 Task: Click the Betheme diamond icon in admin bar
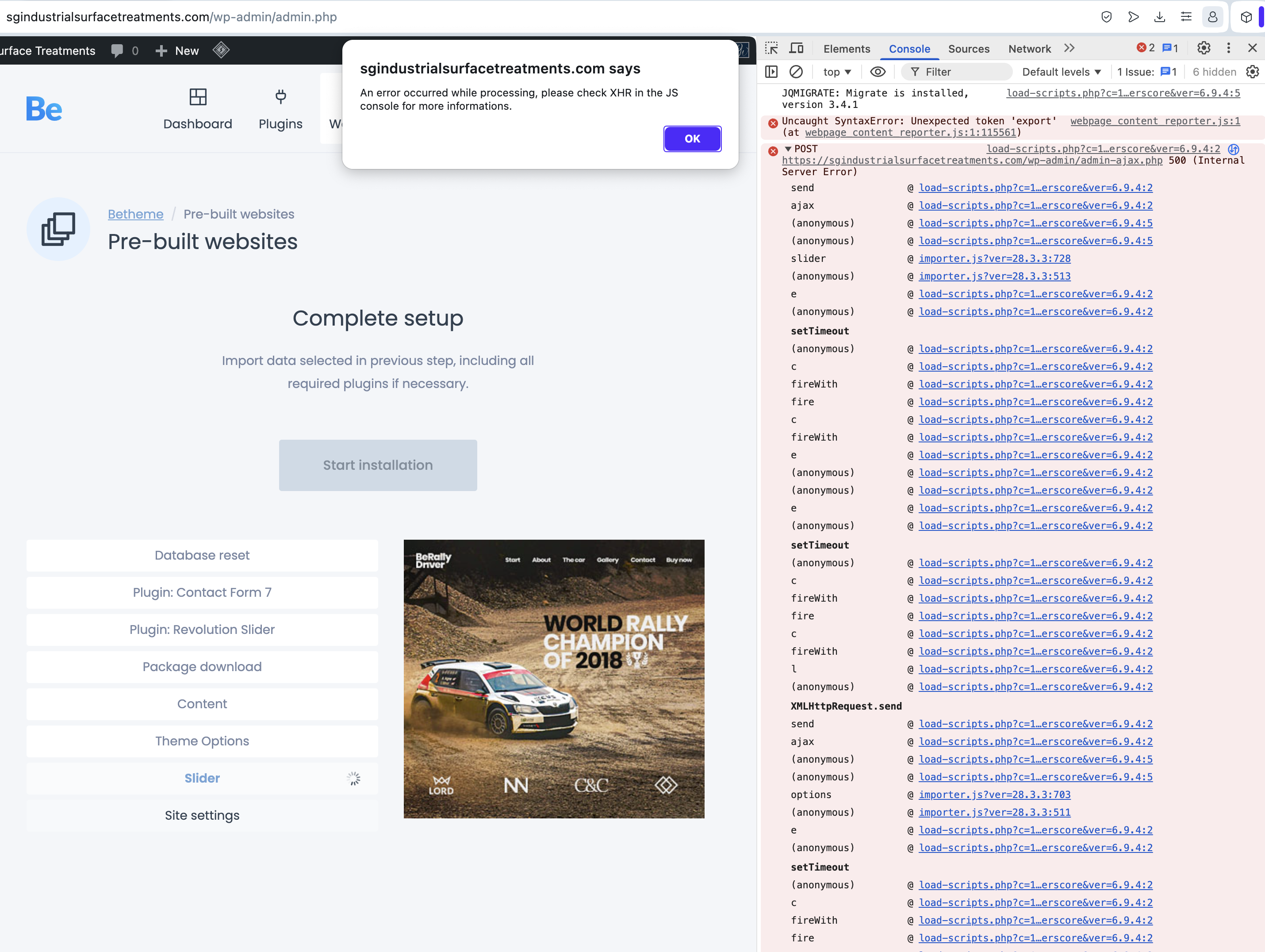pyautogui.click(x=221, y=50)
